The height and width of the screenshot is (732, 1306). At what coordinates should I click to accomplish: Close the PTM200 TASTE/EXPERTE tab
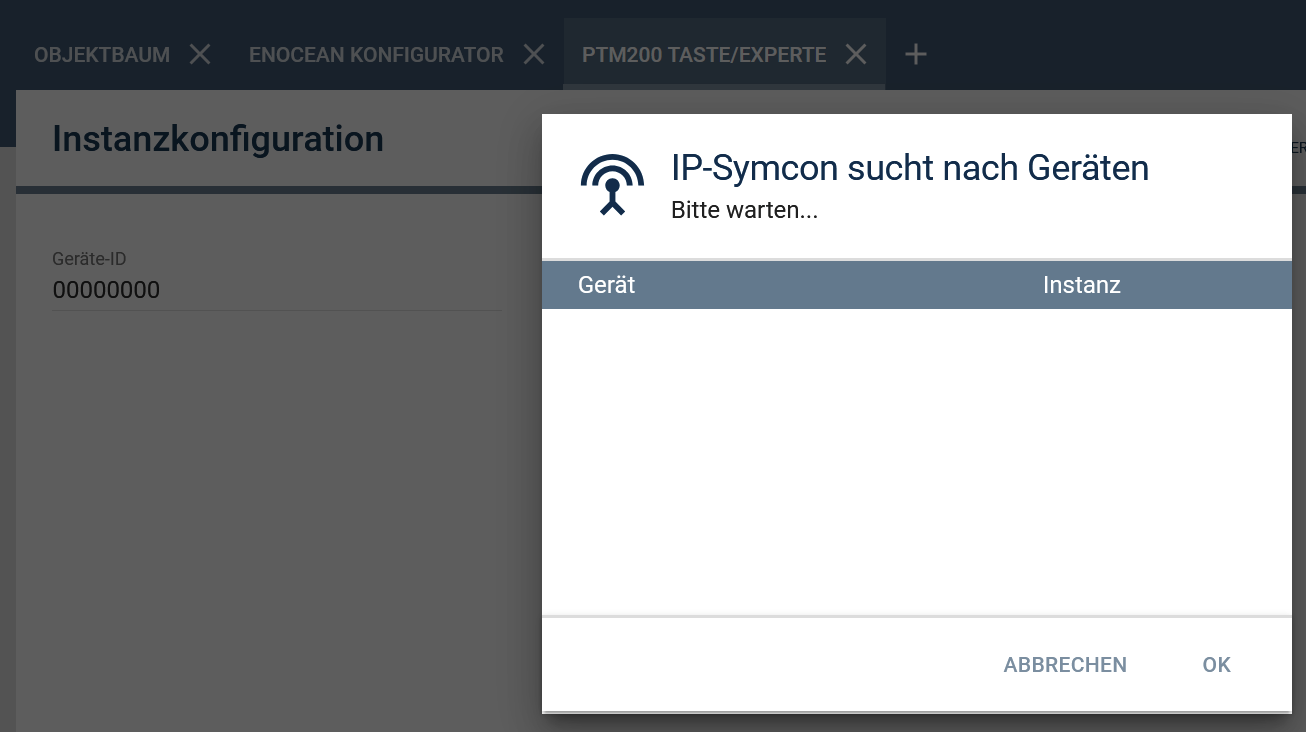[856, 54]
